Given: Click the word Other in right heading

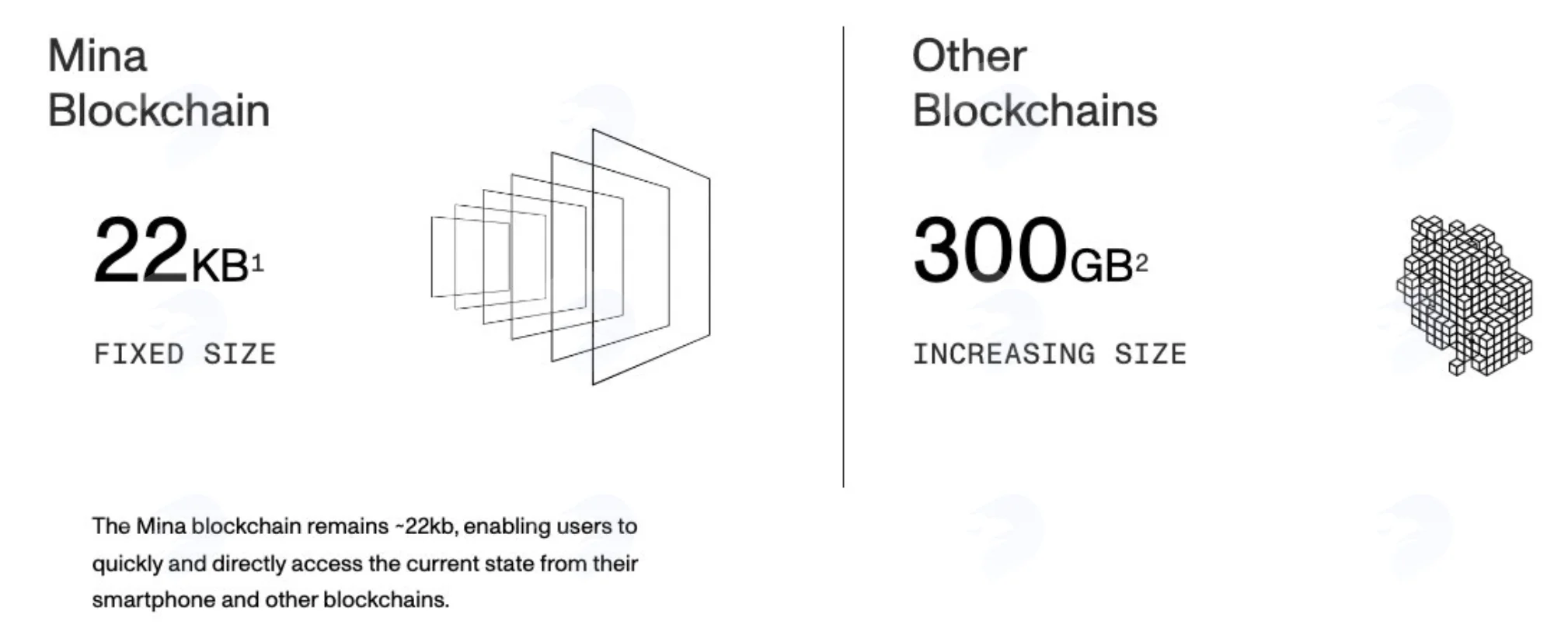Looking at the screenshot, I should click(x=969, y=57).
